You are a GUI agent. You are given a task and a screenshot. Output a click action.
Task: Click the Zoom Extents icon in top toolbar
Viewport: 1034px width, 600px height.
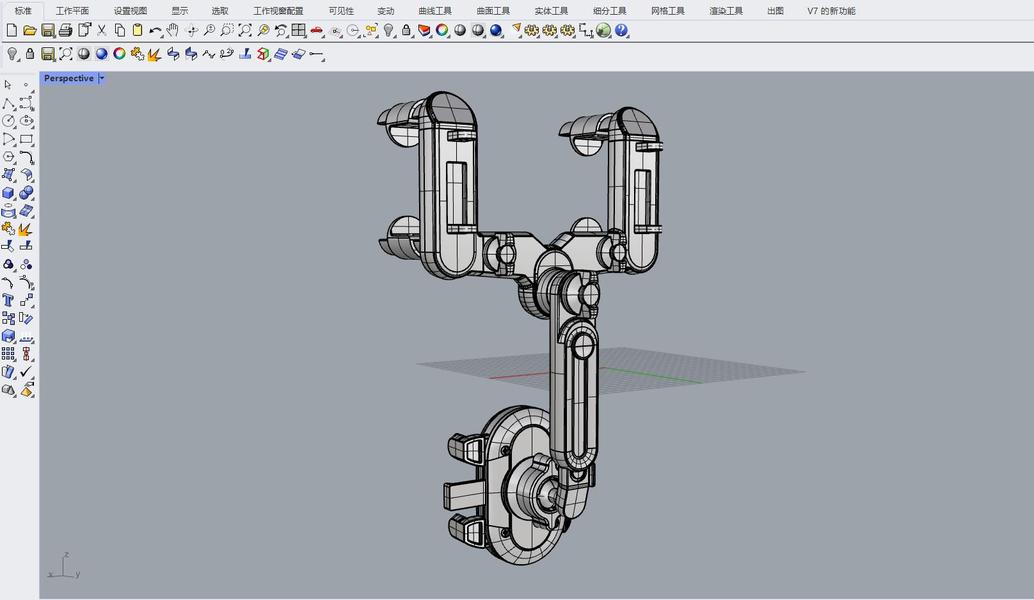click(x=245, y=30)
